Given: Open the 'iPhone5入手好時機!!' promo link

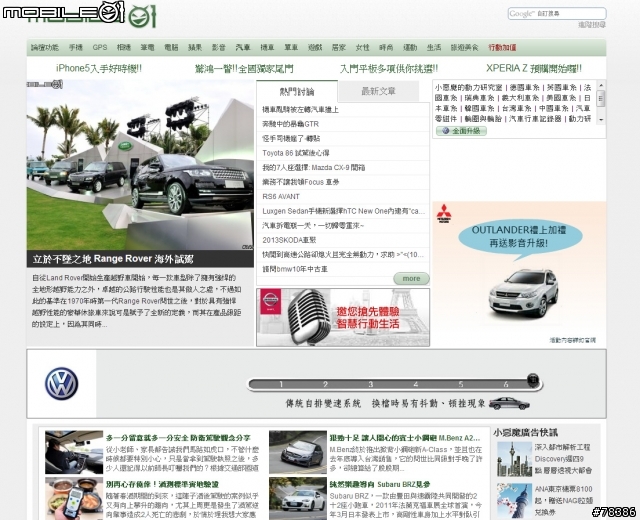Looking at the screenshot, I should [99, 69].
